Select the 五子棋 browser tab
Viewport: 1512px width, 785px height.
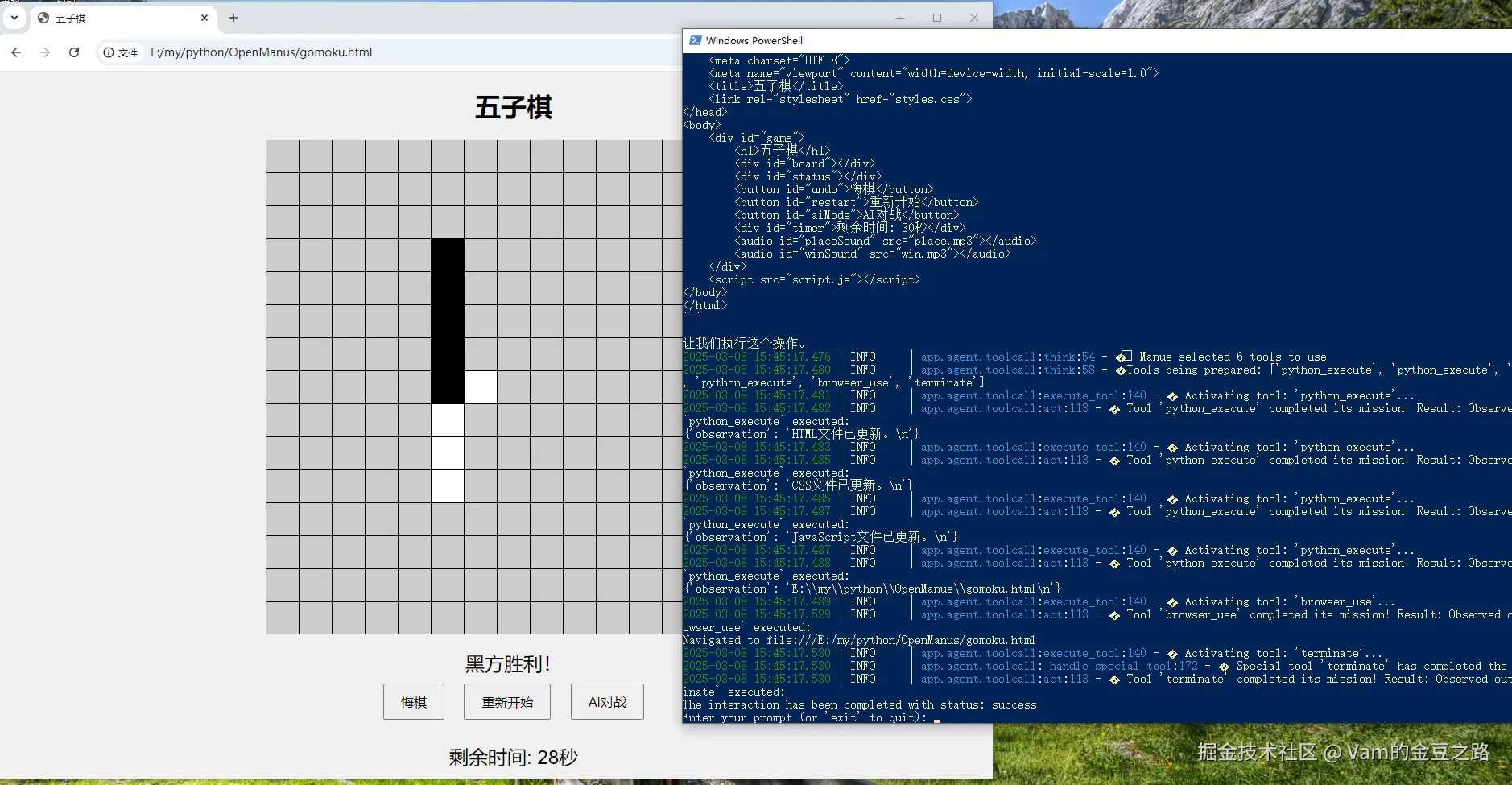tap(123, 18)
